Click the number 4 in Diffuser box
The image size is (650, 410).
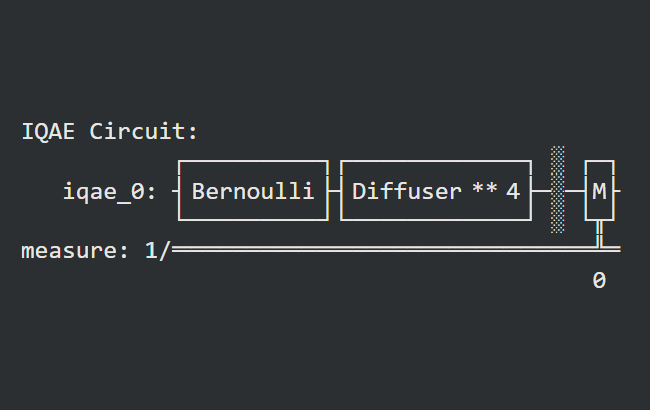point(513,191)
